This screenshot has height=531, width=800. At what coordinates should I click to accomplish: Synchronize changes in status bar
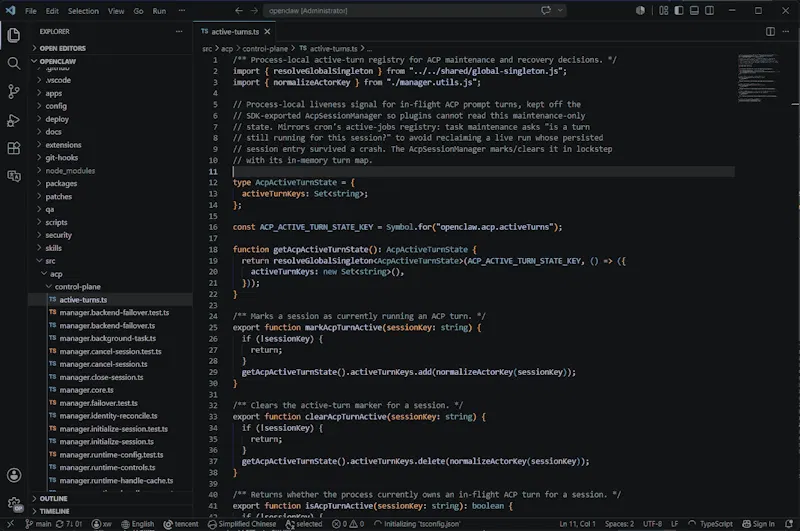68,524
